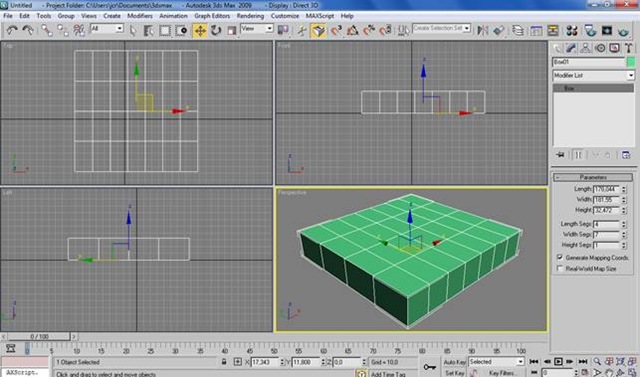
Task: Expand the Modifier List dropdown
Action: click(593, 75)
